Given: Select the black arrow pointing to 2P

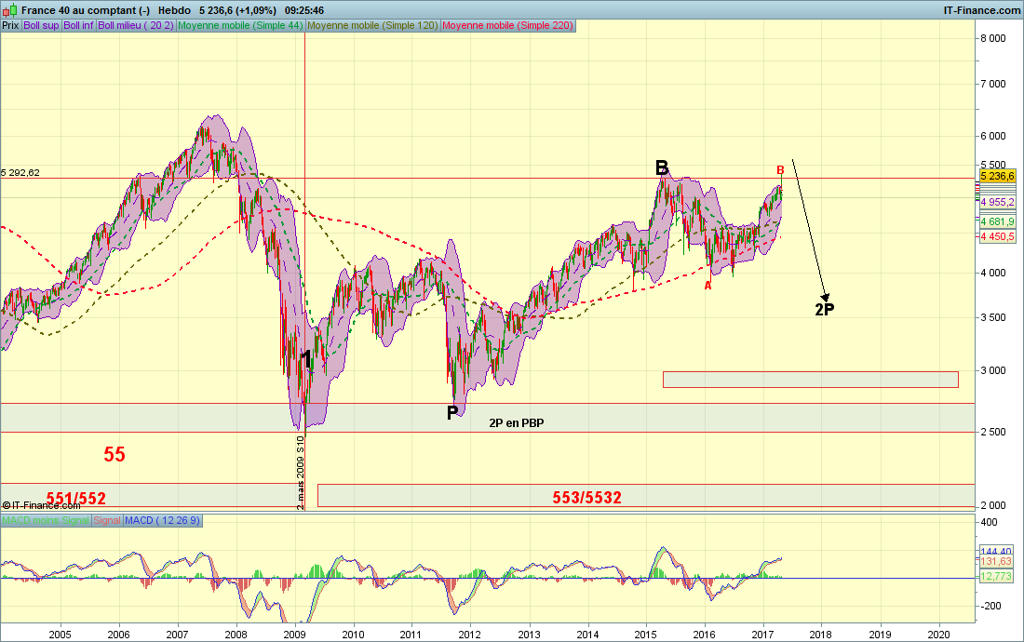Looking at the screenshot, I should click(x=810, y=230).
